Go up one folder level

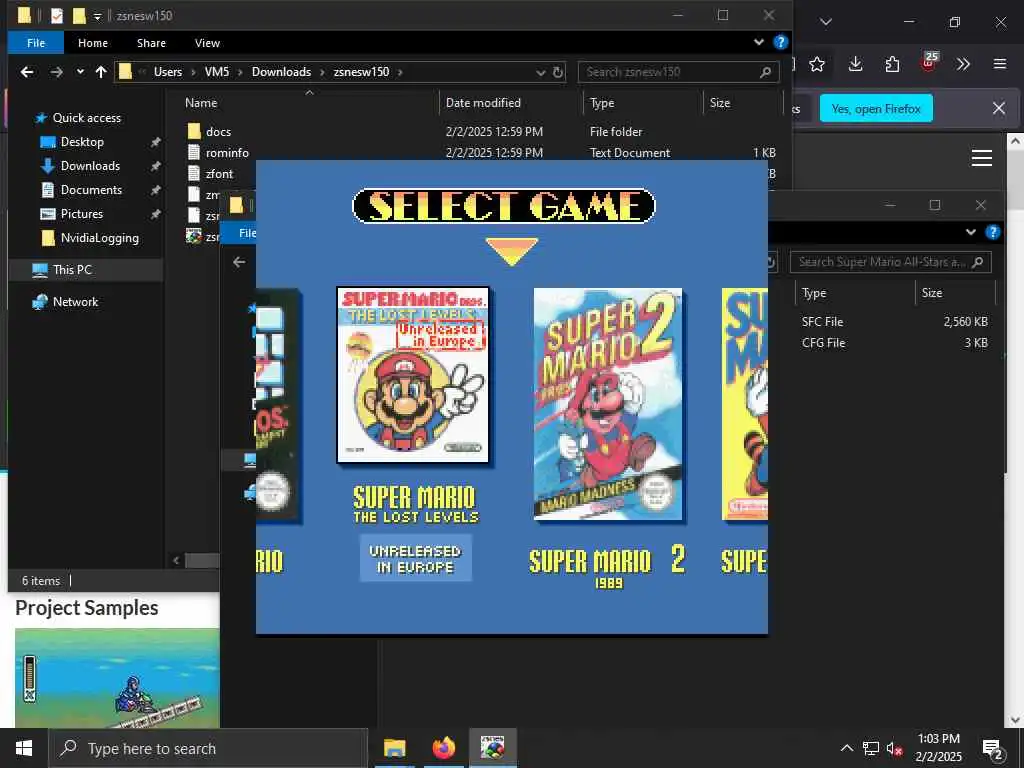click(x=101, y=72)
